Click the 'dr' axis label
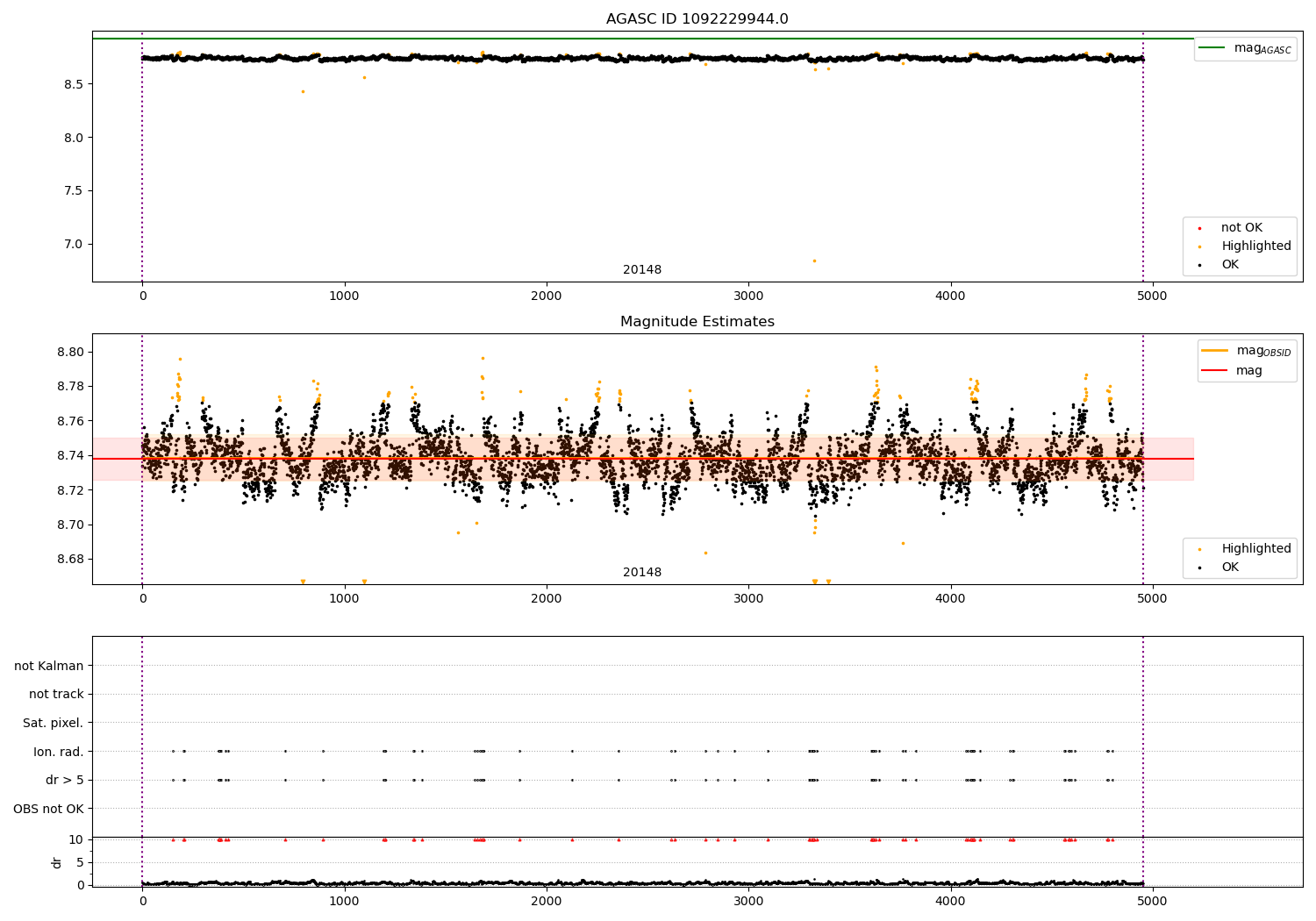1316x921 pixels. (x=57, y=862)
